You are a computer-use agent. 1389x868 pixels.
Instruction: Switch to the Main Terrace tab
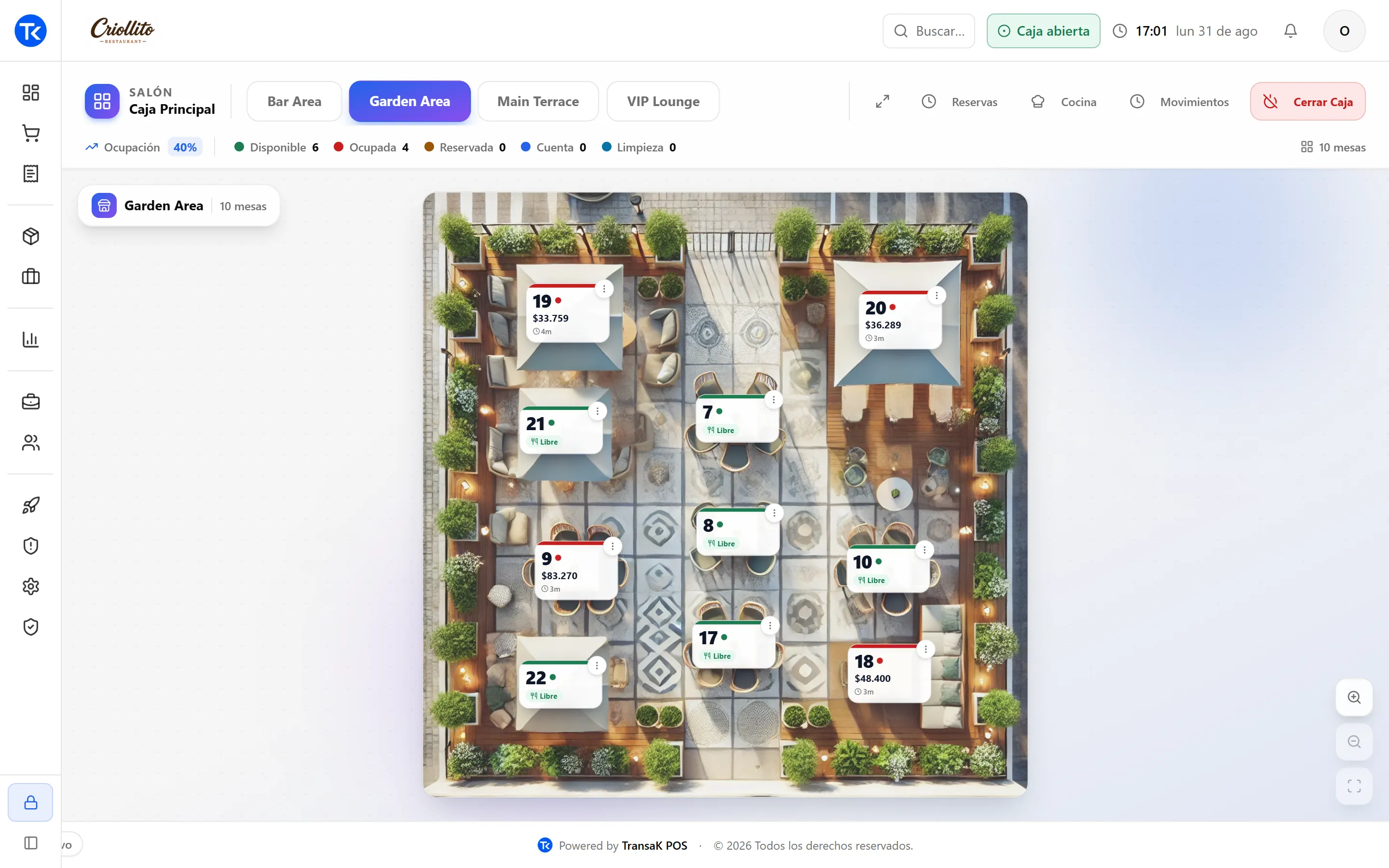coord(538,102)
